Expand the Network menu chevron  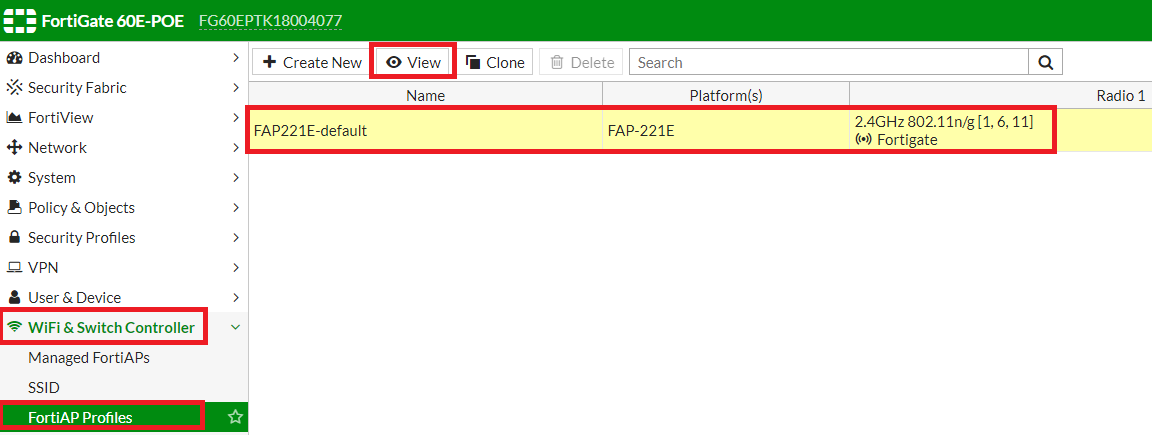click(235, 148)
